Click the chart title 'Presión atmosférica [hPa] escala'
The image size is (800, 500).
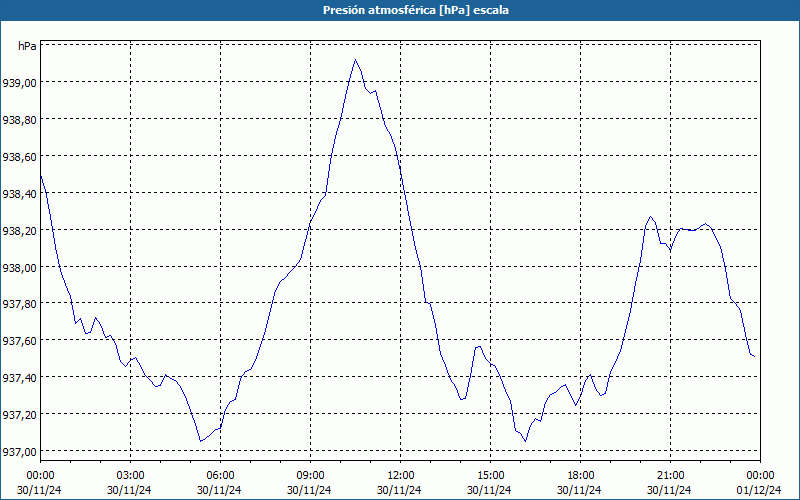pyautogui.click(x=416, y=10)
